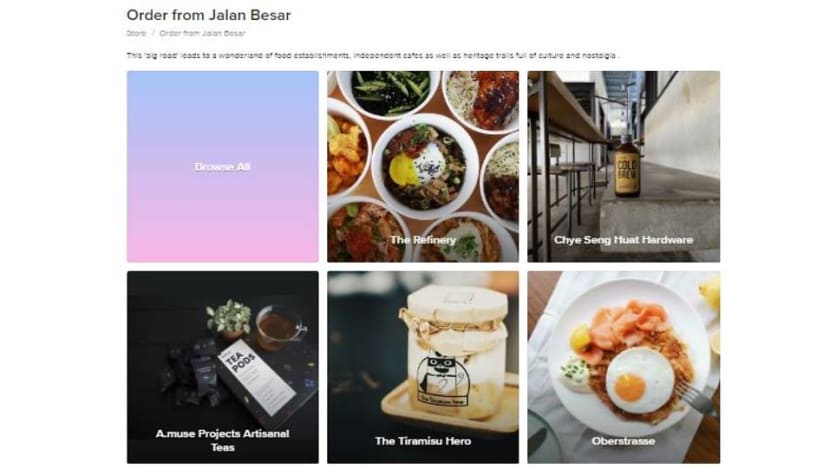Click The Refinery label text
Image resolution: width=830 pixels, height=468 pixels.
[x=423, y=240]
